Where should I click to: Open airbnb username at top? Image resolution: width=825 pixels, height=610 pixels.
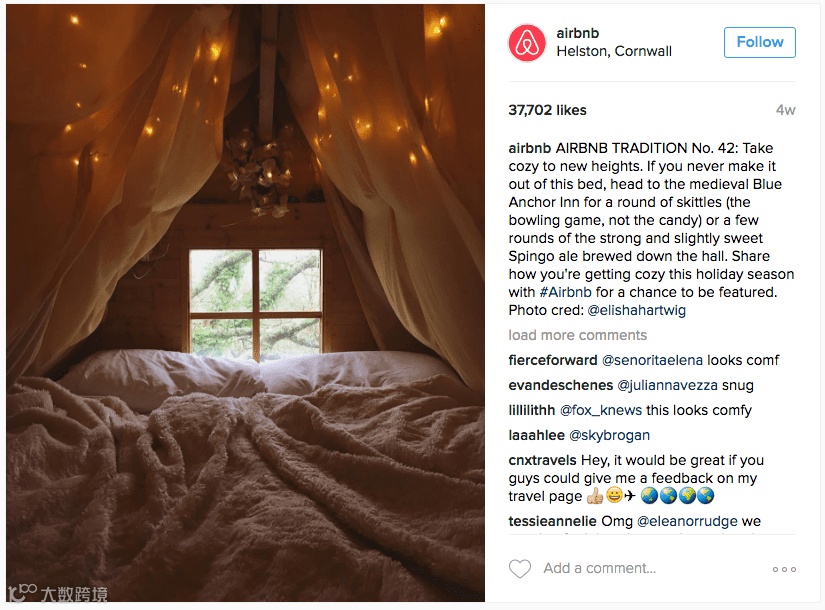(578, 33)
